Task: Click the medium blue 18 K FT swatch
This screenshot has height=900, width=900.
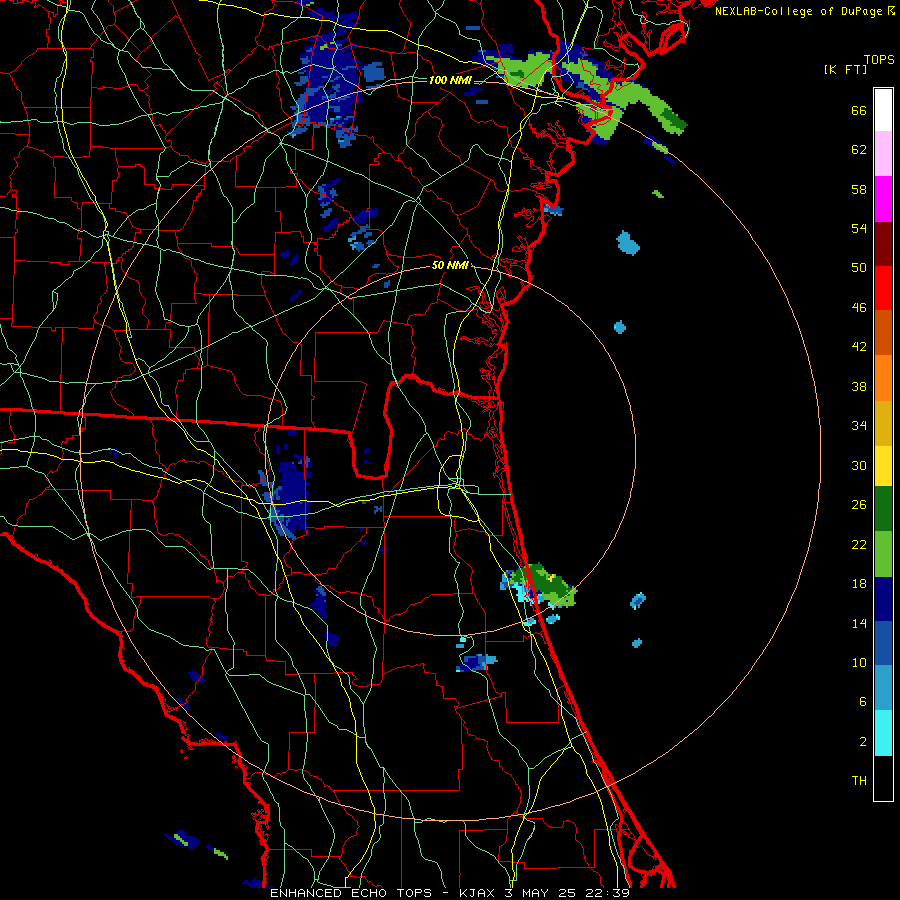Action: 883,643
